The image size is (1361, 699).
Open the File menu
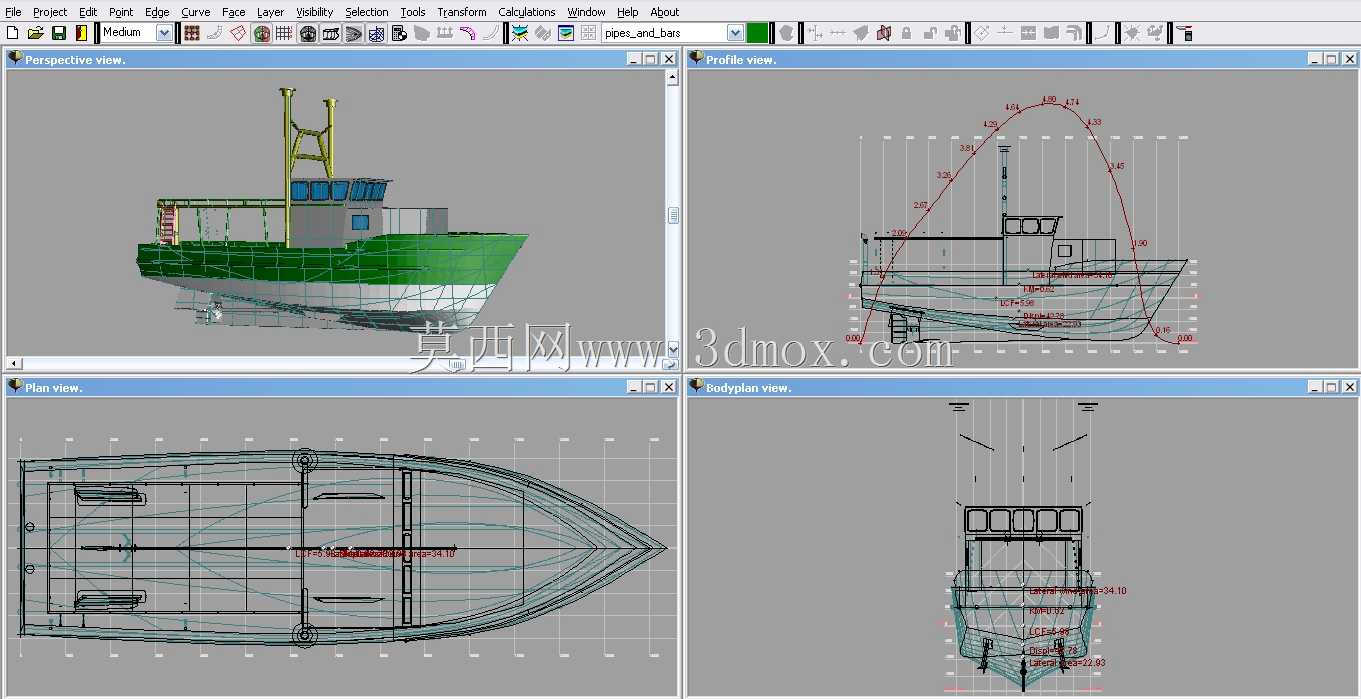click(x=13, y=12)
